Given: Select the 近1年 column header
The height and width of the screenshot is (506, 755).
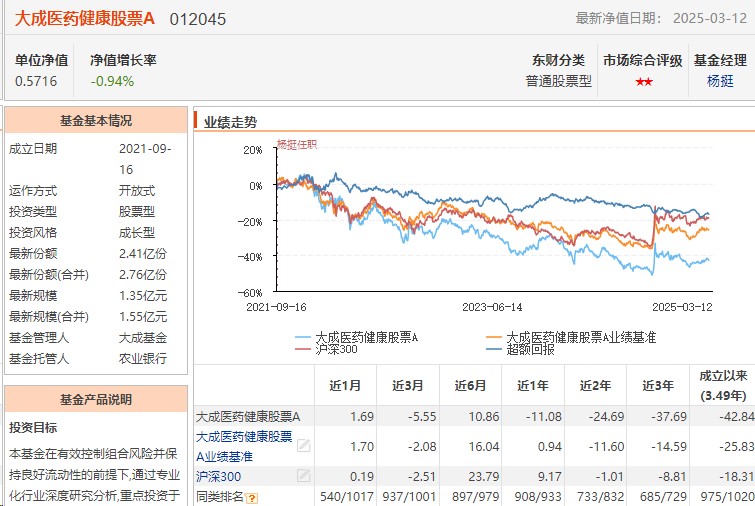Looking at the screenshot, I should [533, 386].
